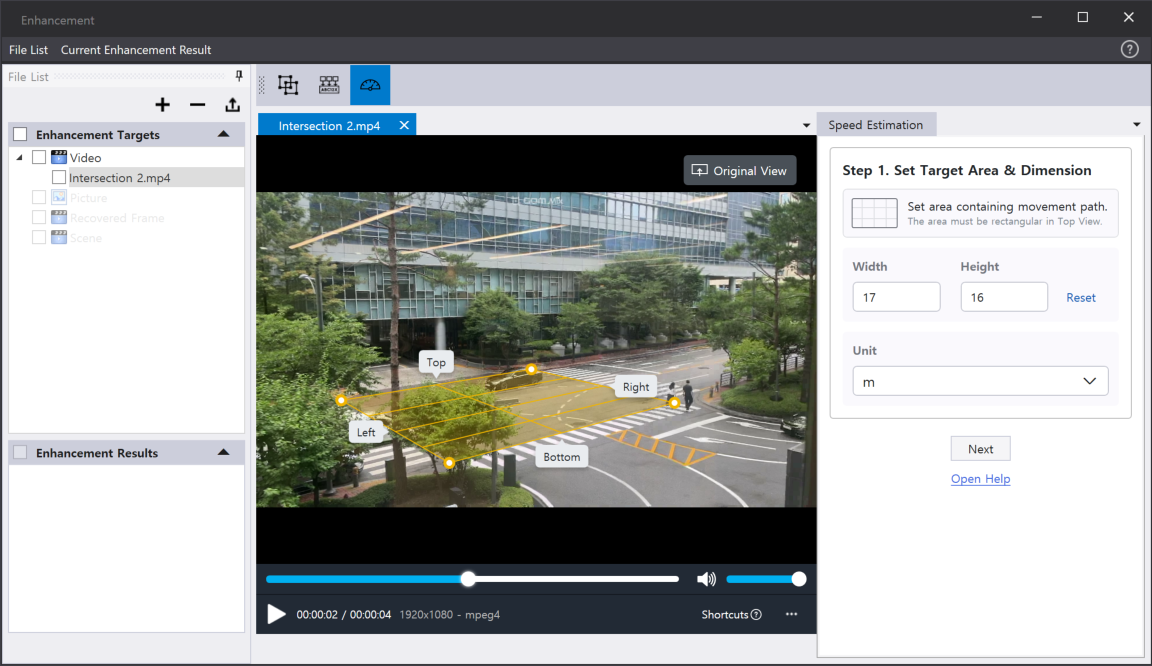Click the export upload icon in File List
The image size is (1152, 666).
(x=232, y=105)
